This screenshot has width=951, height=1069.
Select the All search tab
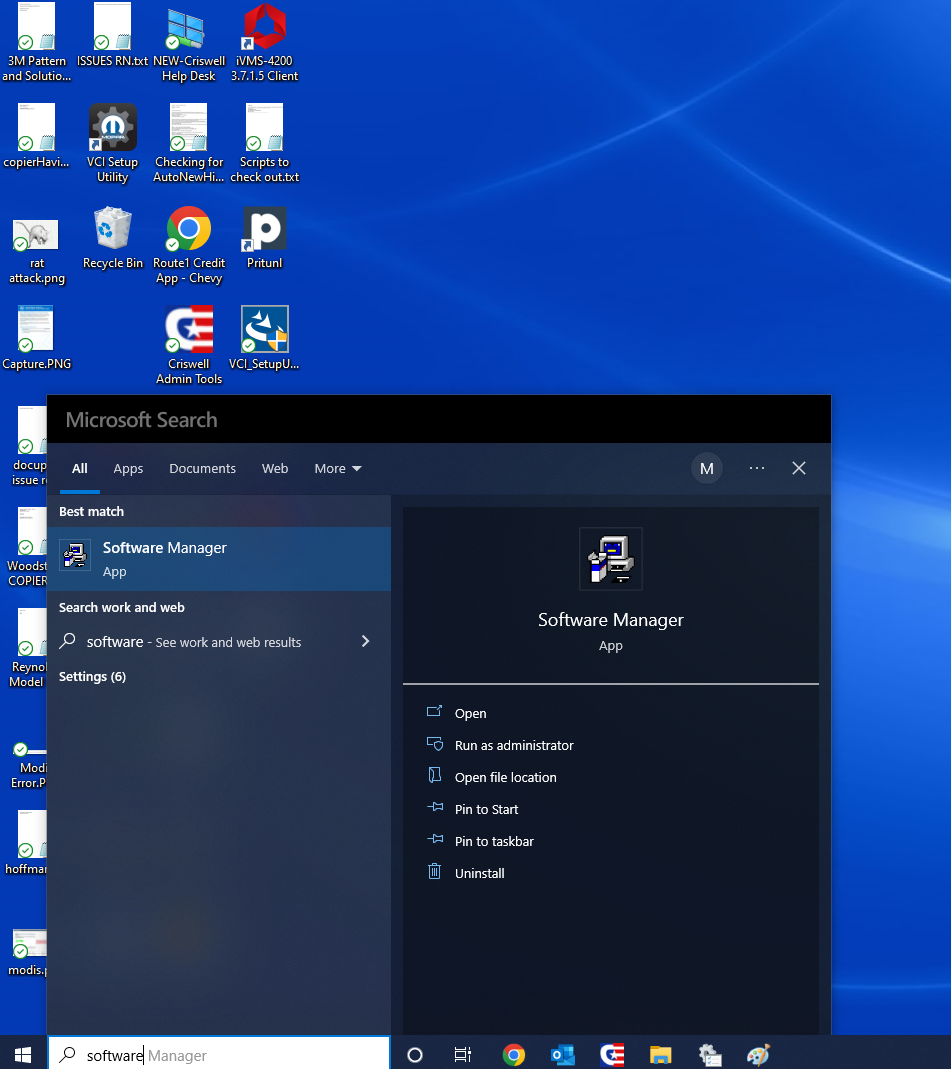point(80,468)
